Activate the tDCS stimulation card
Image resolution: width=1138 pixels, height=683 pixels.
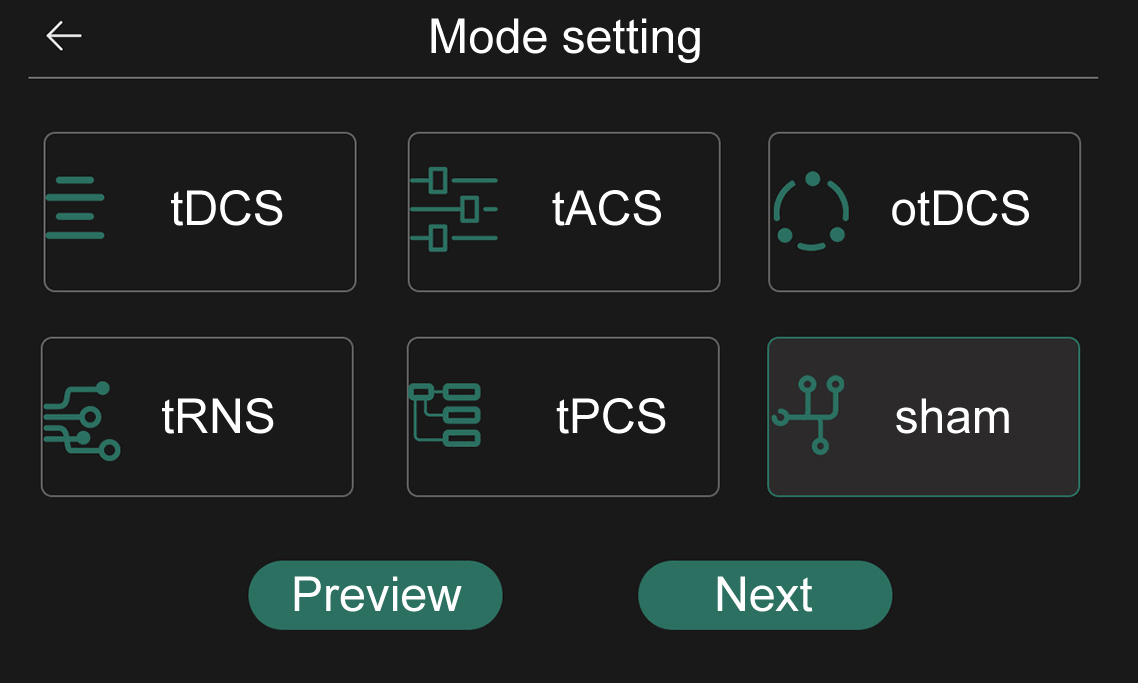pyautogui.click(x=200, y=212)
